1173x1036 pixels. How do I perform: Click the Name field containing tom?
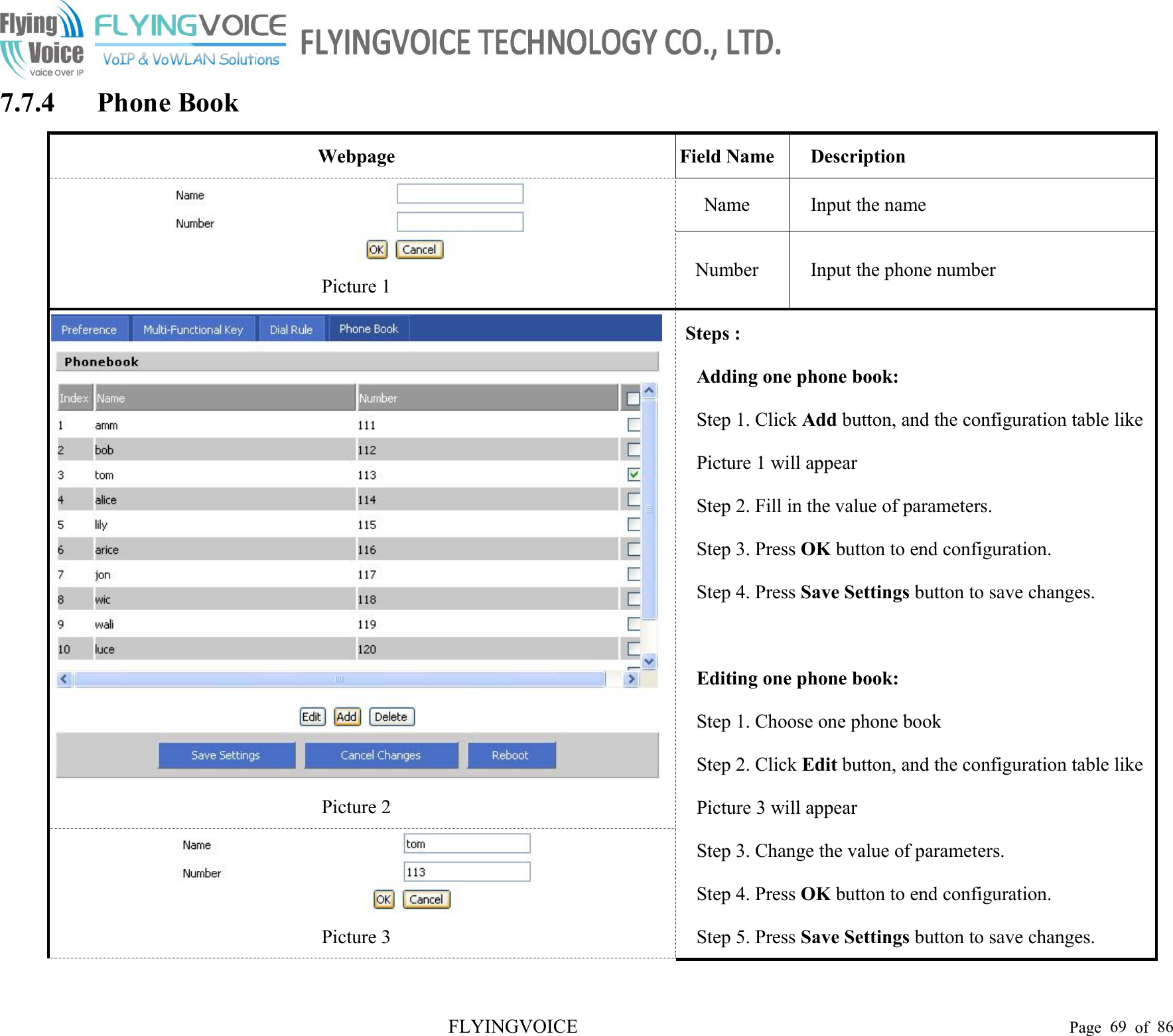[x=467, y=844]
